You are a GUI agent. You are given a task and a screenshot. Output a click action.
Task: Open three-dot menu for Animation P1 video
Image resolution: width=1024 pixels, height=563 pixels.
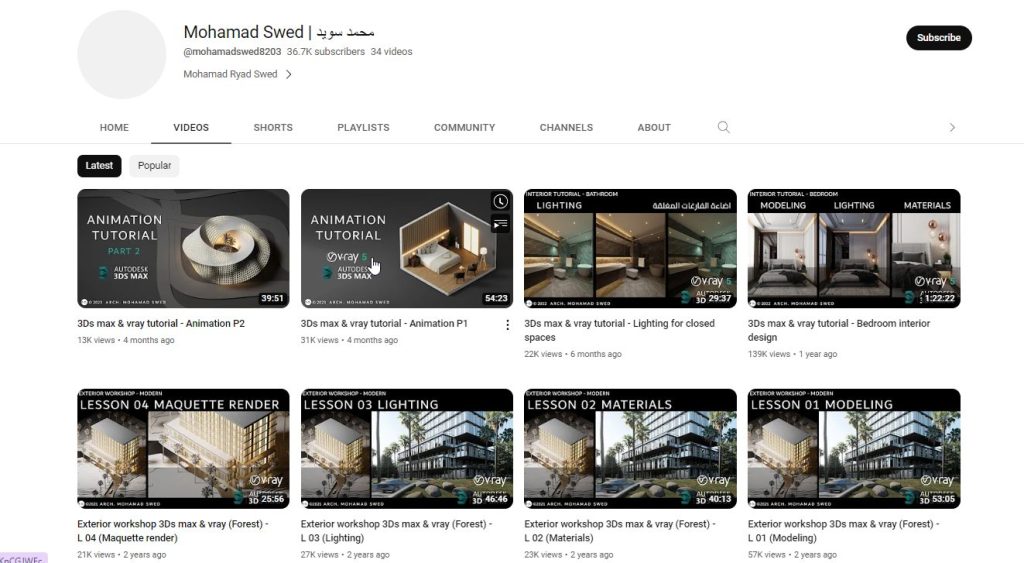coord(507,325)
